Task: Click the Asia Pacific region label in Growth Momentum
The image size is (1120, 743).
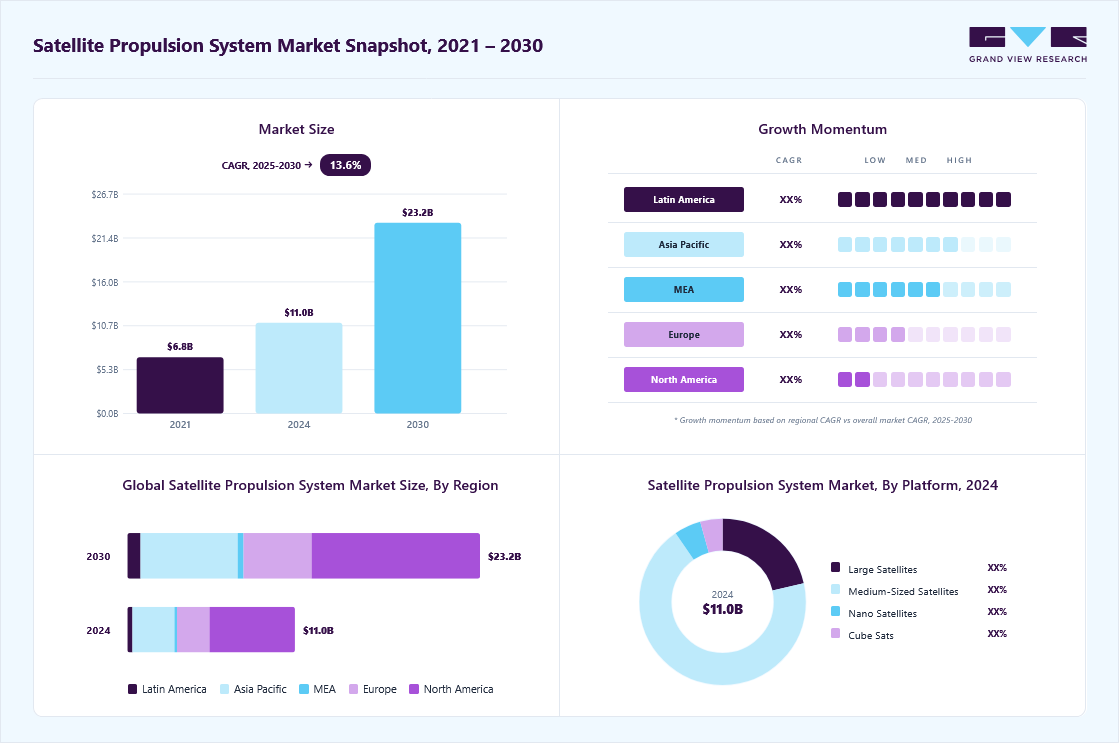Action: click(684, 244)
